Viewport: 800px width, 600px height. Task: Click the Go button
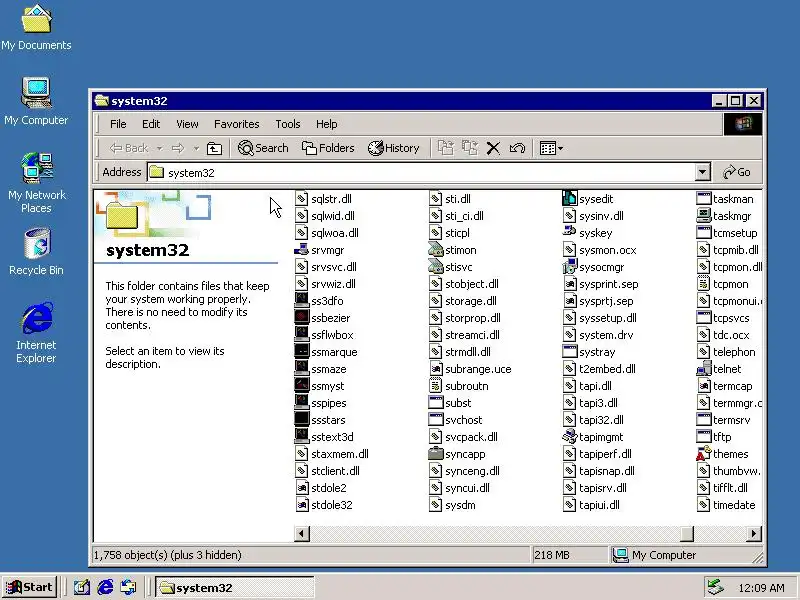pyautogui.click(x=737, y=172)
